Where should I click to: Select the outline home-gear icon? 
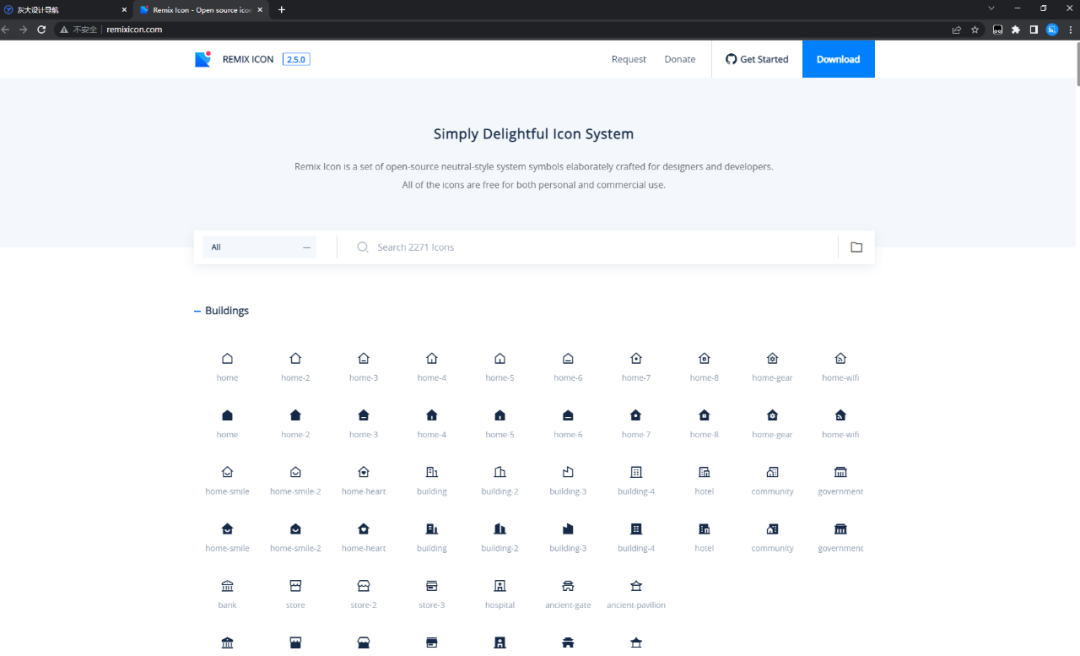pyautogui.click(x=772, y=358)
